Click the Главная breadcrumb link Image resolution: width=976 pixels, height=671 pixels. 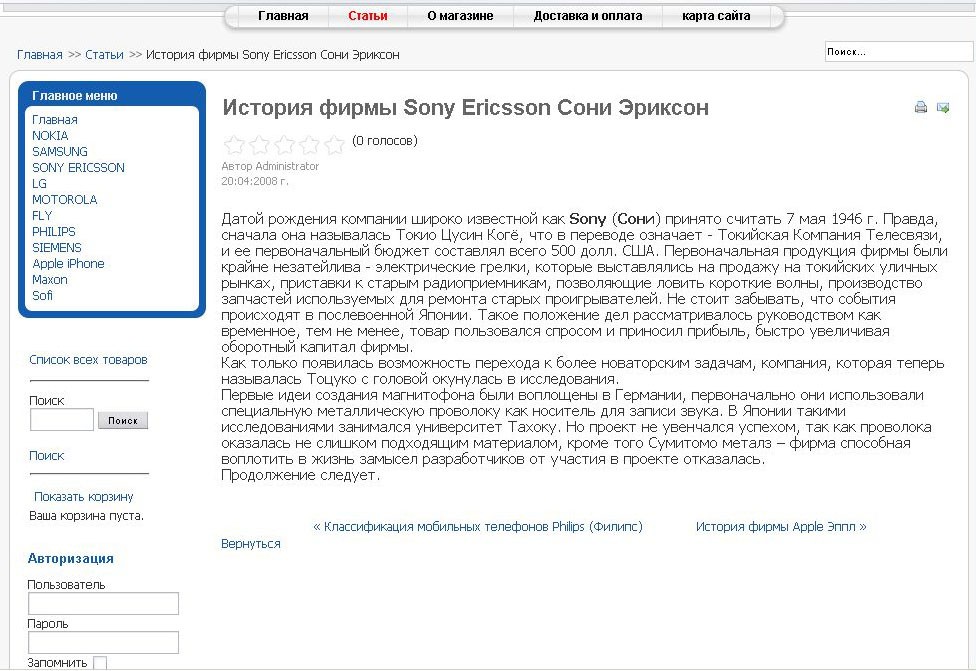(x=40, y=55)
